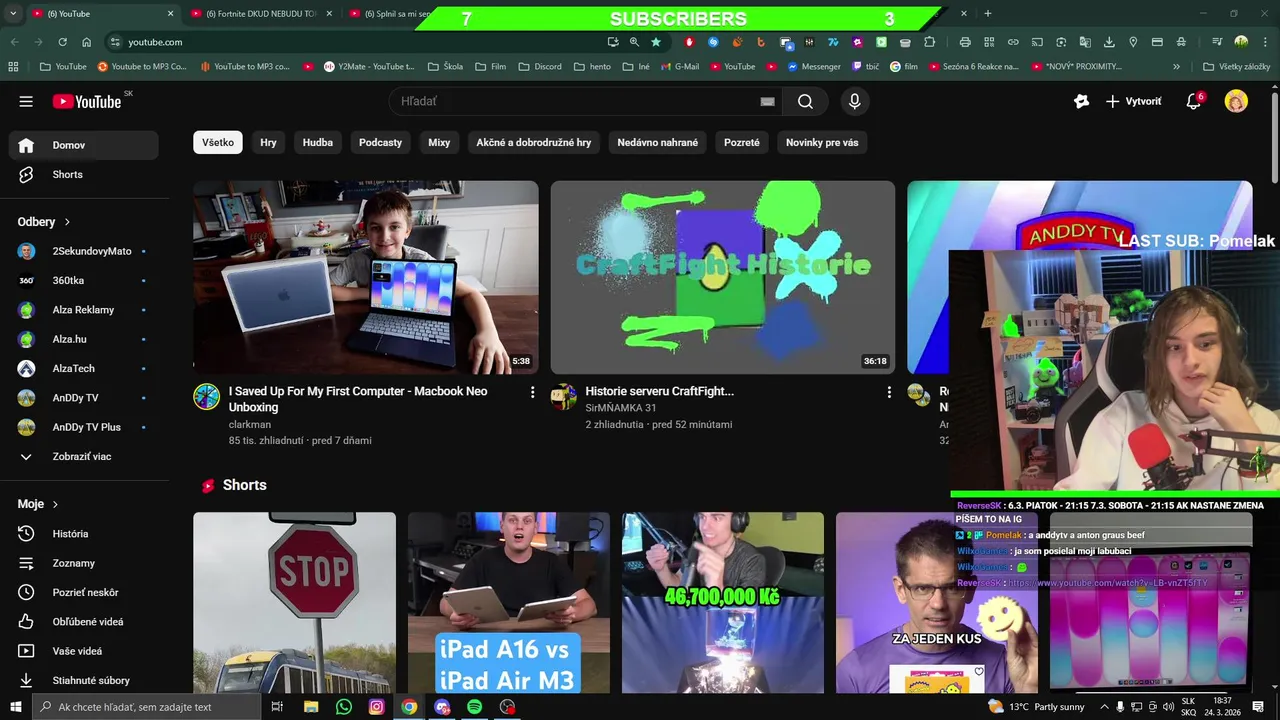This screenshot has width=1280, height=720.
Task: Click the sparkle icon beside Vytvoriť
Action: (x=1081, y=101)
